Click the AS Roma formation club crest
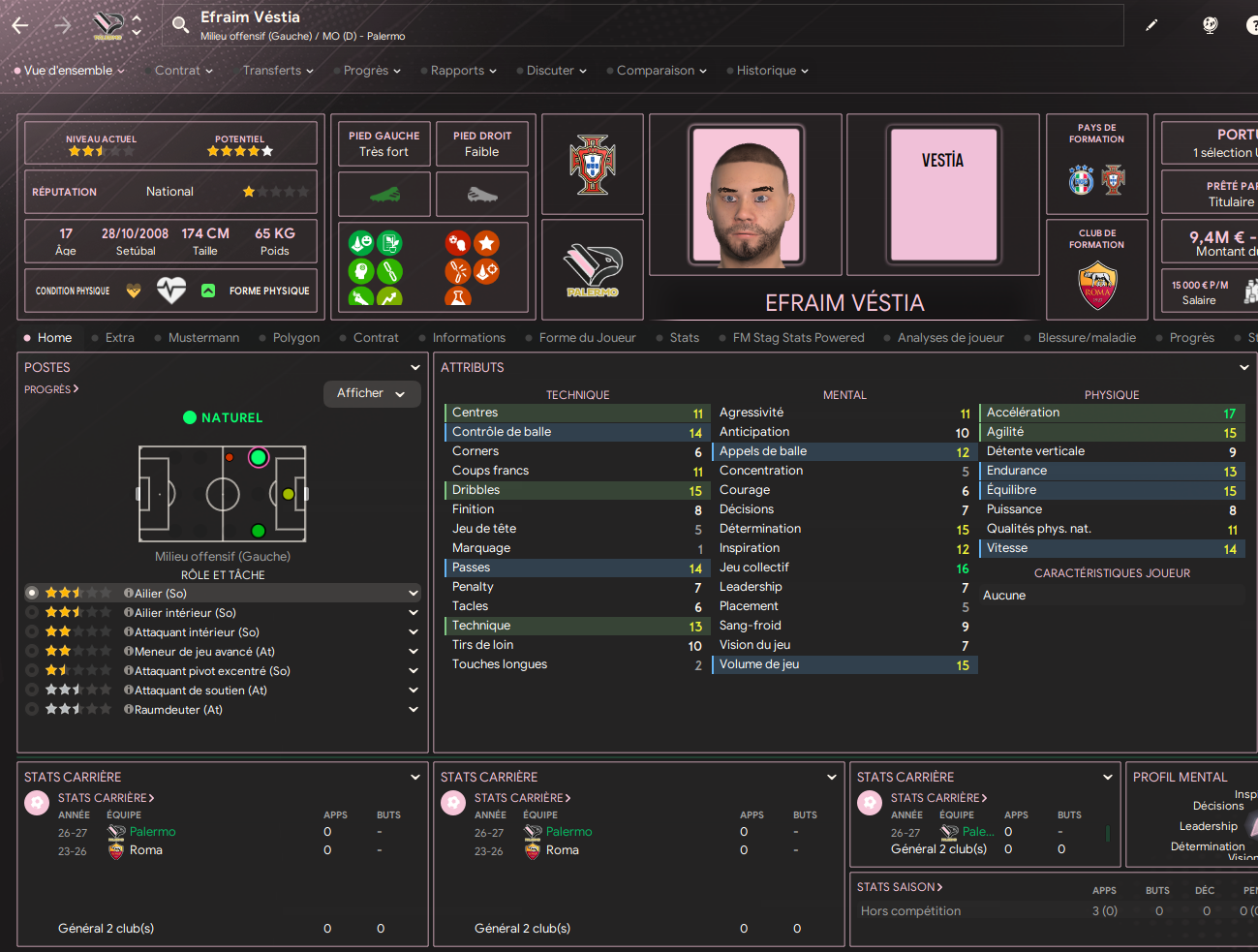 (x=1097, y=285)
